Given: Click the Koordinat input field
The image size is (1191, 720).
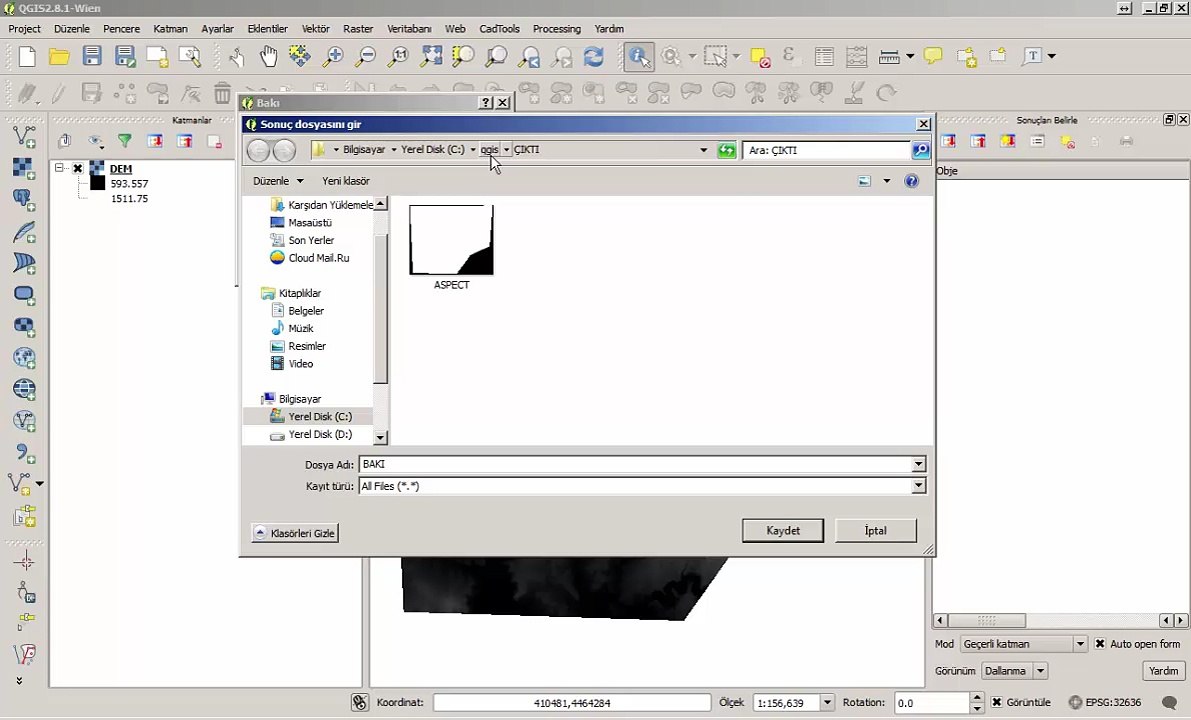Looking at the screenshot, I should 572,703.
